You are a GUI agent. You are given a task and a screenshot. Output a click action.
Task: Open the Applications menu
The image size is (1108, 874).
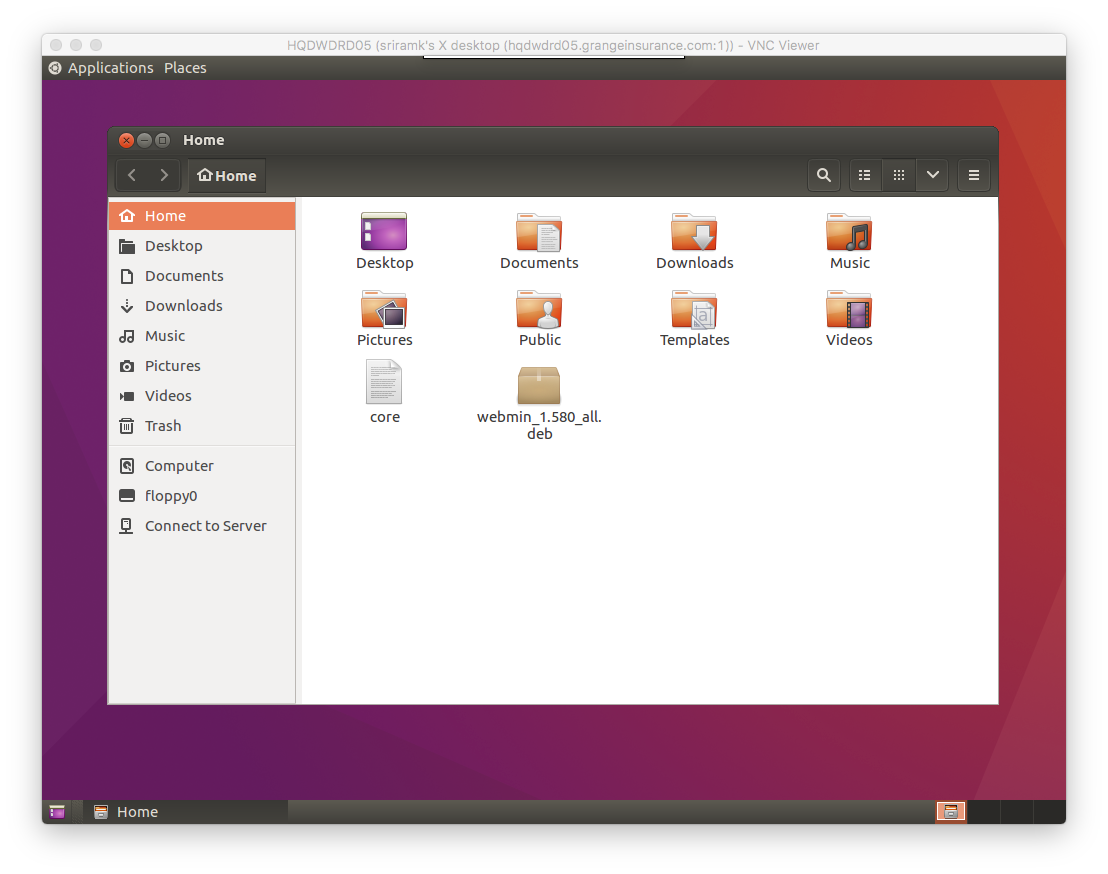click(x=110, y=67)
